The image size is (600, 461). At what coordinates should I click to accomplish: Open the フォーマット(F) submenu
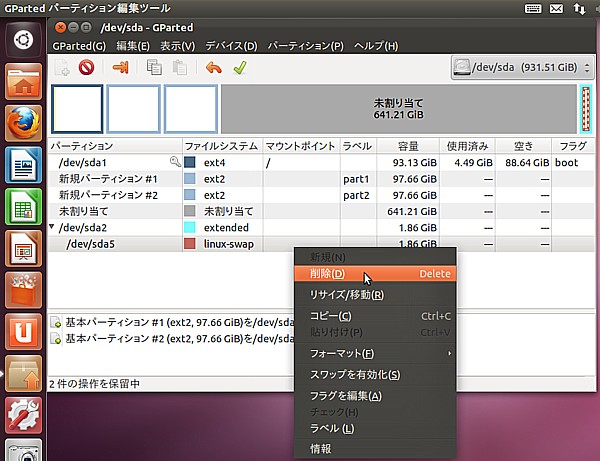pos(375,353)
